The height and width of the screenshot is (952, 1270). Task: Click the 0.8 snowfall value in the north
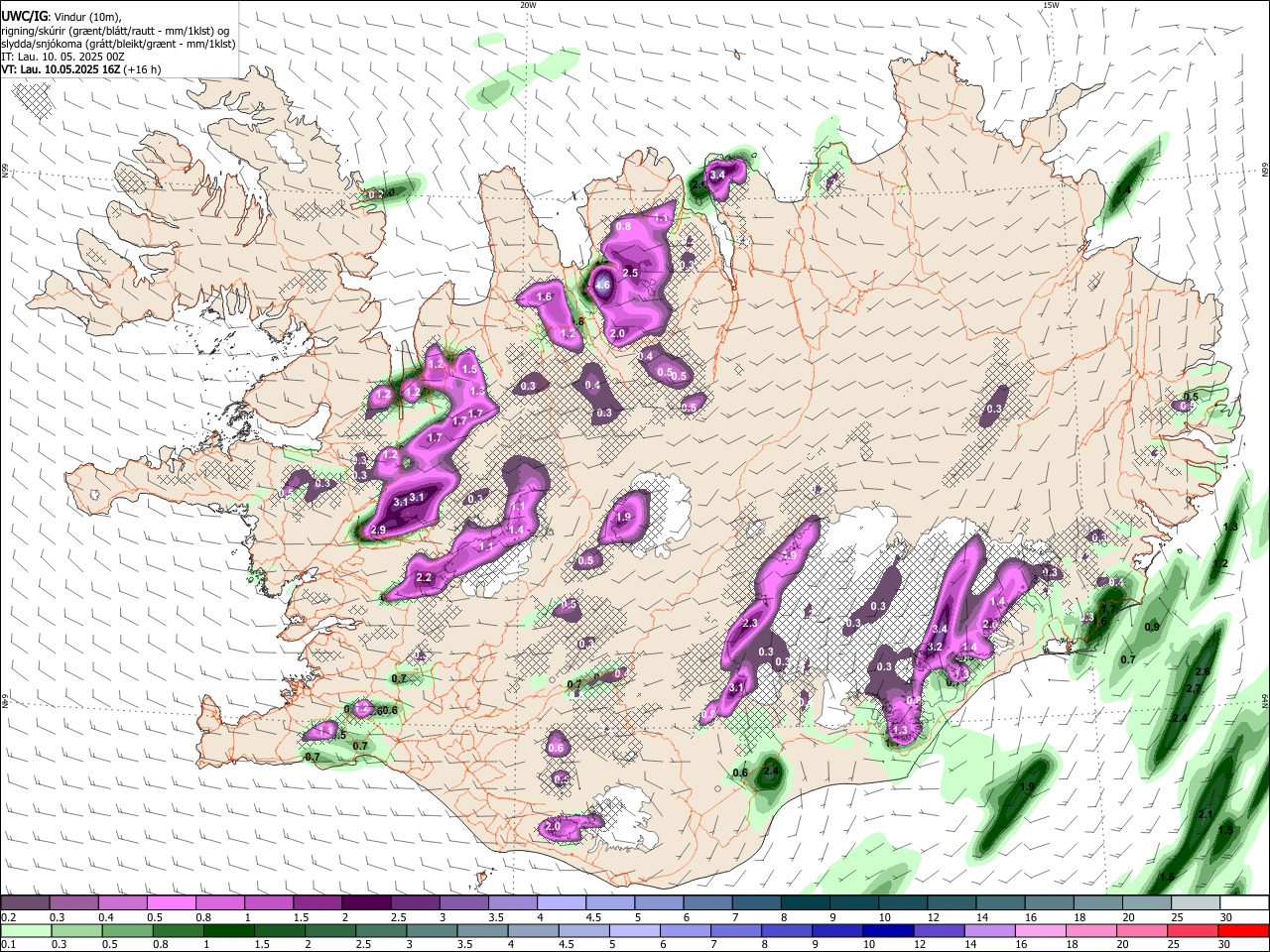(x=623, y=226)
